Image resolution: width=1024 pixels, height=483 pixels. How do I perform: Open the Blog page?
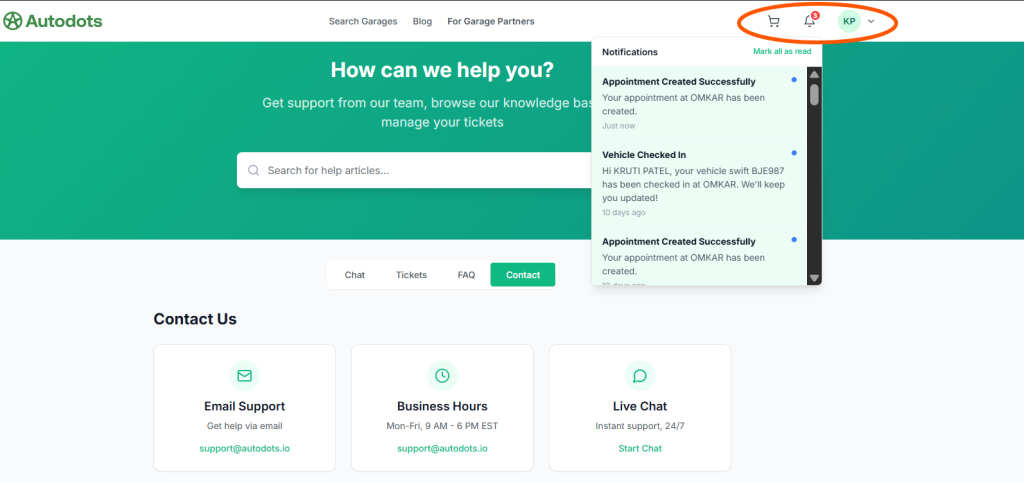click(423, 22)
